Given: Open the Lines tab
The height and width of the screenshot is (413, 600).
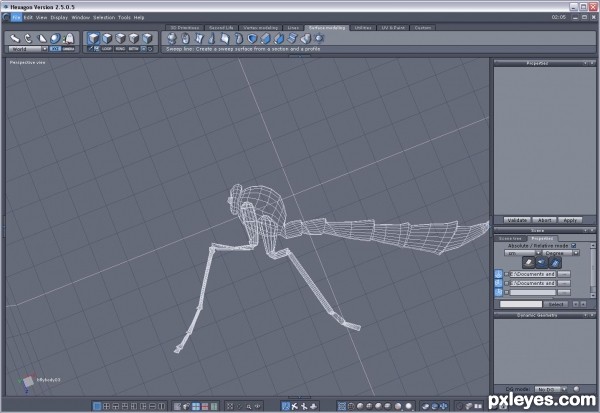Looking at the screenshot, I should tap(293, 28).
